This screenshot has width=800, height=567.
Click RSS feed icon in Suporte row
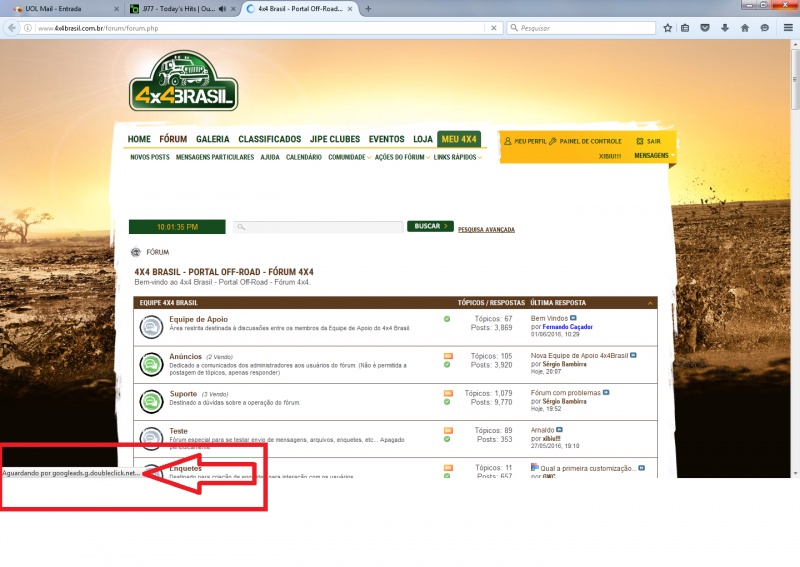pos(448,393)
